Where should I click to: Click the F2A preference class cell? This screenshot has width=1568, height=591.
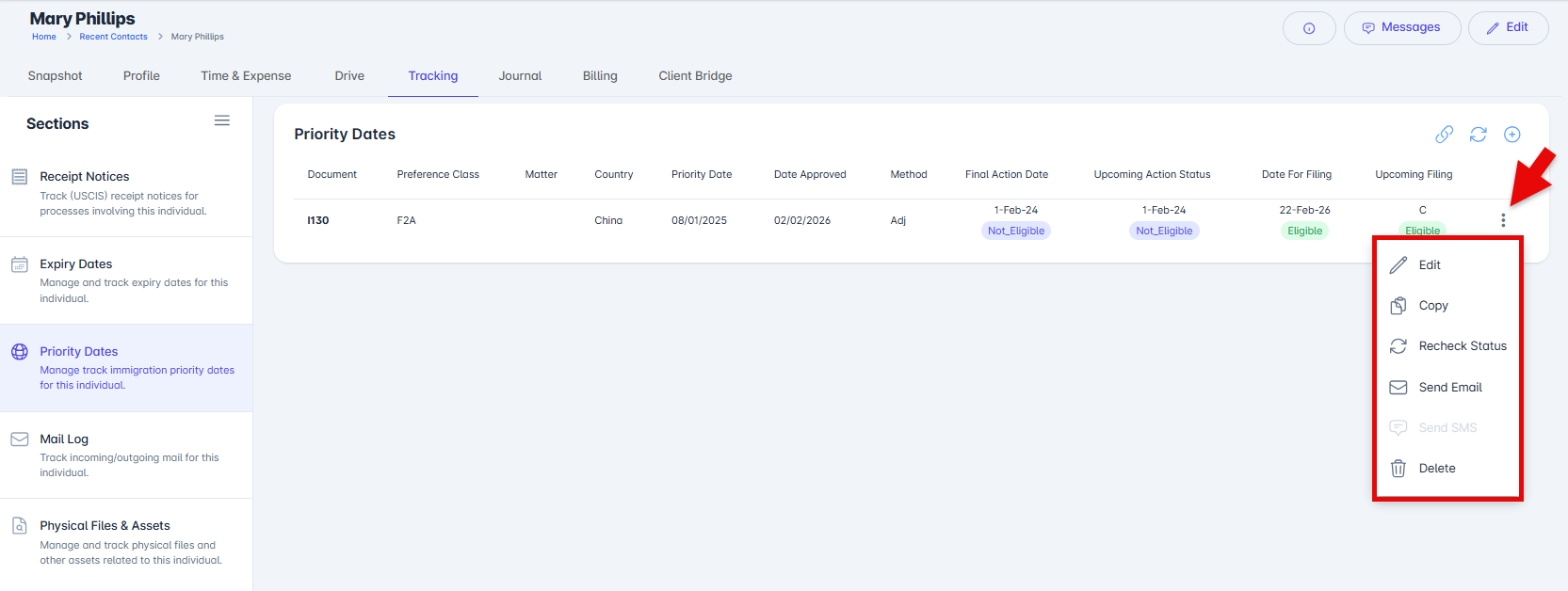coord(407,220)
